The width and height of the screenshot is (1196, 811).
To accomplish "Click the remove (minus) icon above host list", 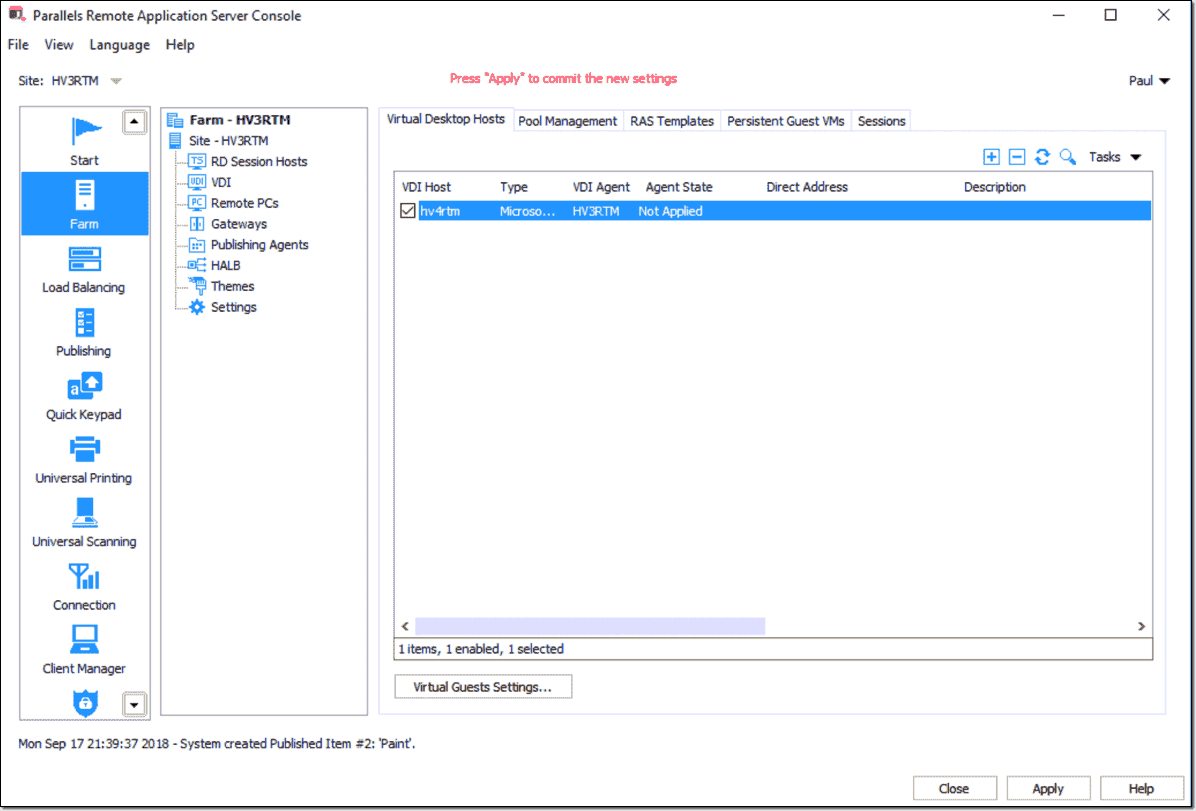I will tap(1017, 157).
